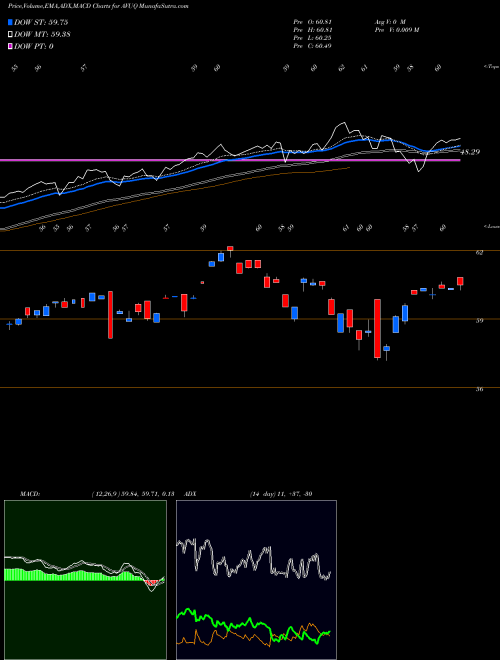Click the 48.29 price label
Image resolution: width=500 pixels, height=660 pixels.
coord(470,152)
